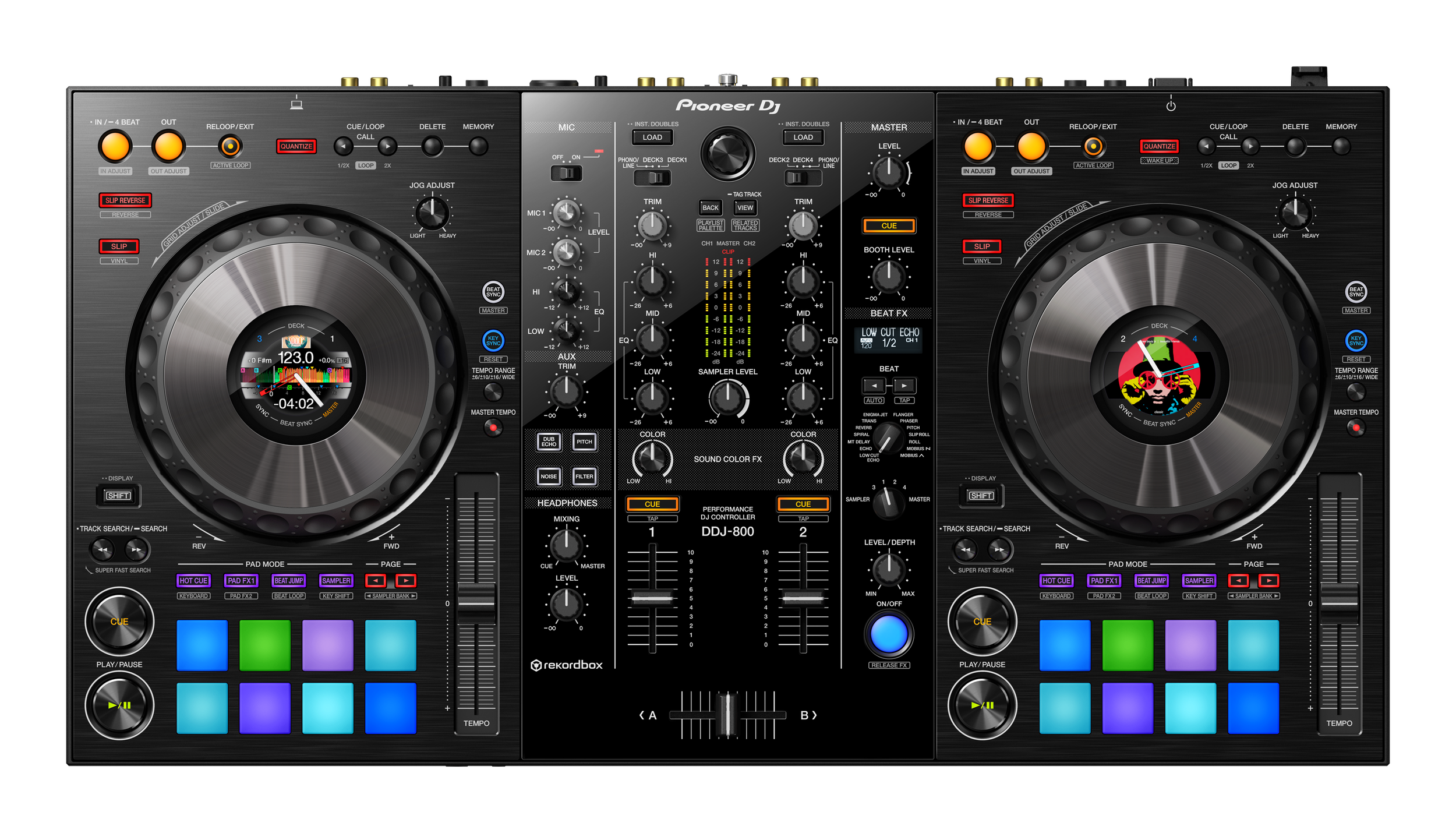Toggle left deck SLIP button
Image resolution: width=1456 pixels, height=833 pixels.
(x=119, y=246)
